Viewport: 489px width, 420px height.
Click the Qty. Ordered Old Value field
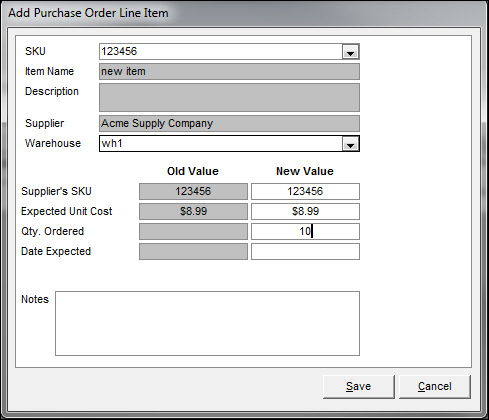pos(193,231)
